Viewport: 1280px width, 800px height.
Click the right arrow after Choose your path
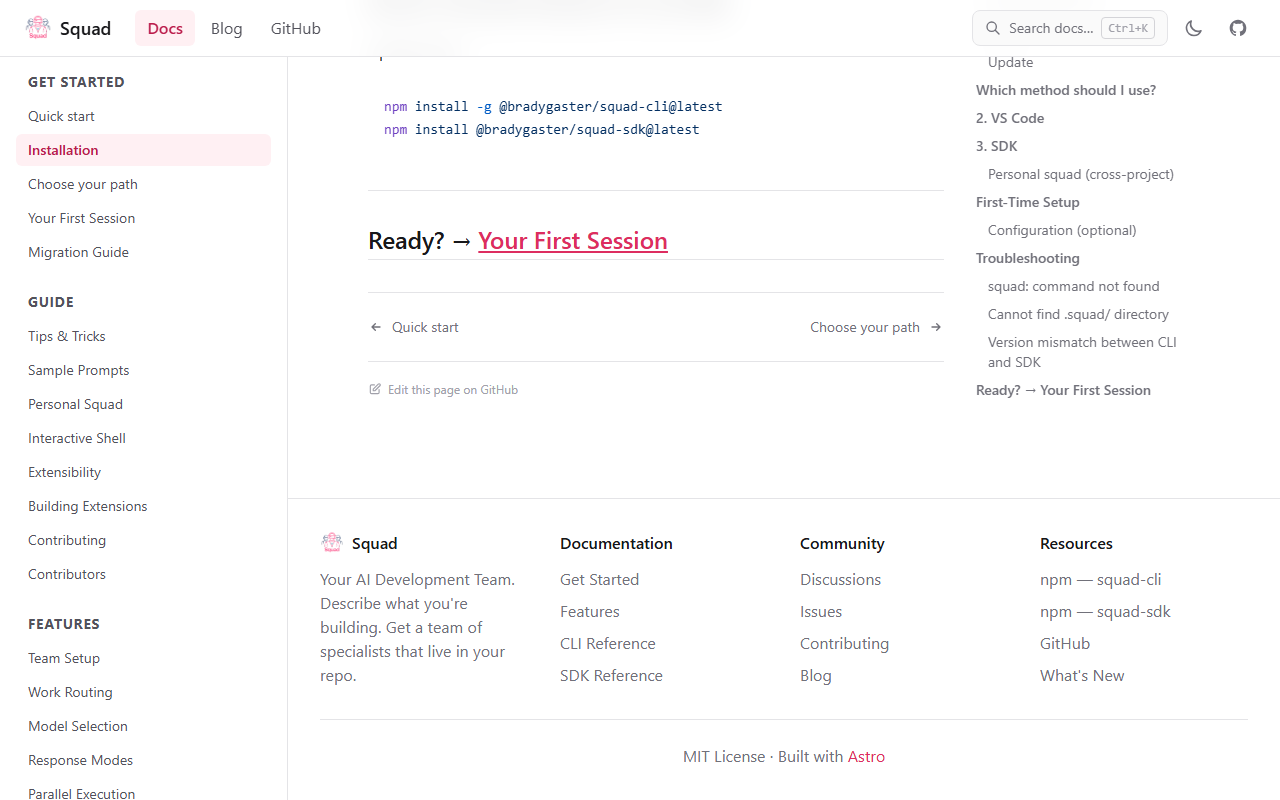(936, 327)
